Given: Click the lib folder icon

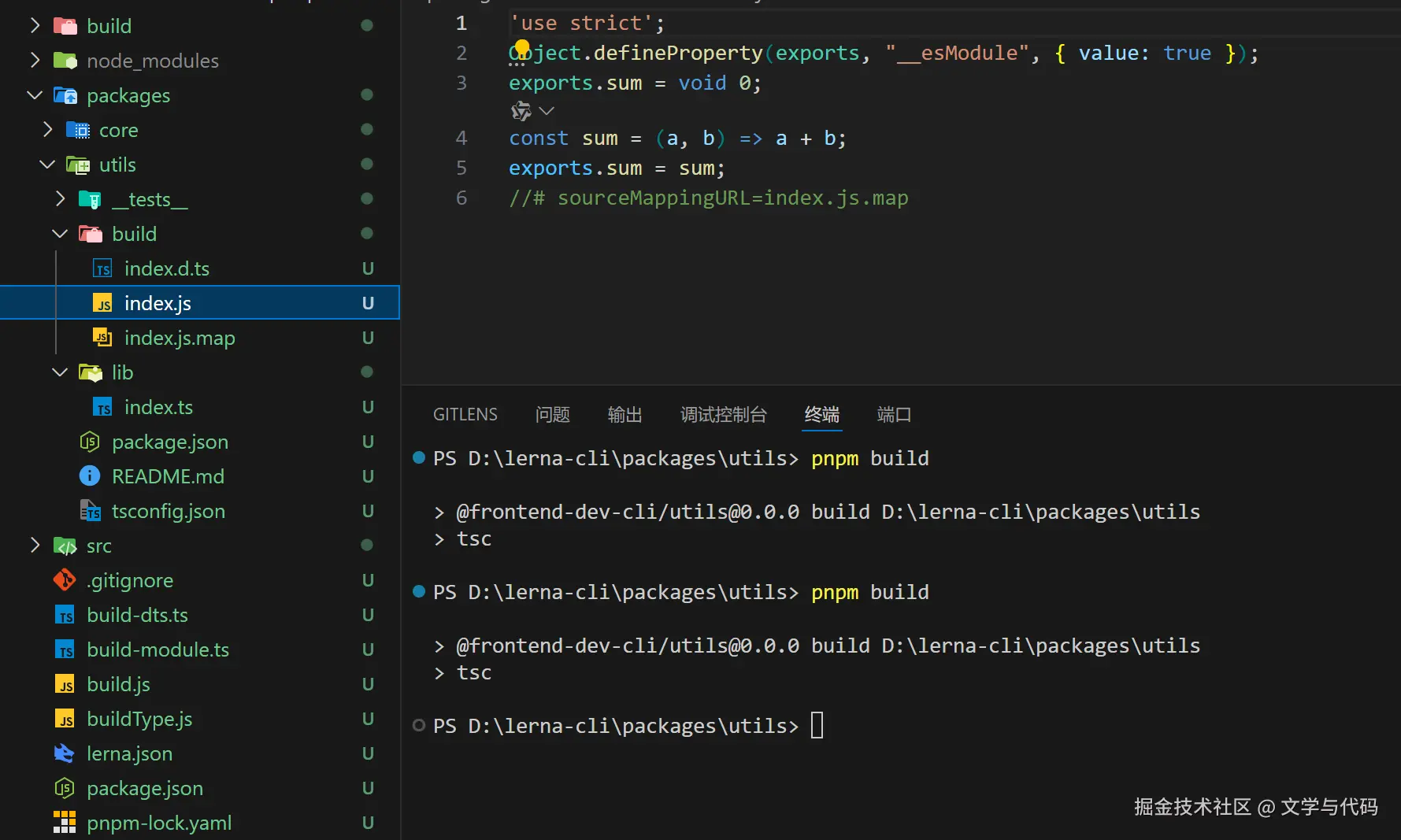Looking at the screenshot, I should (x=91, y=372).
